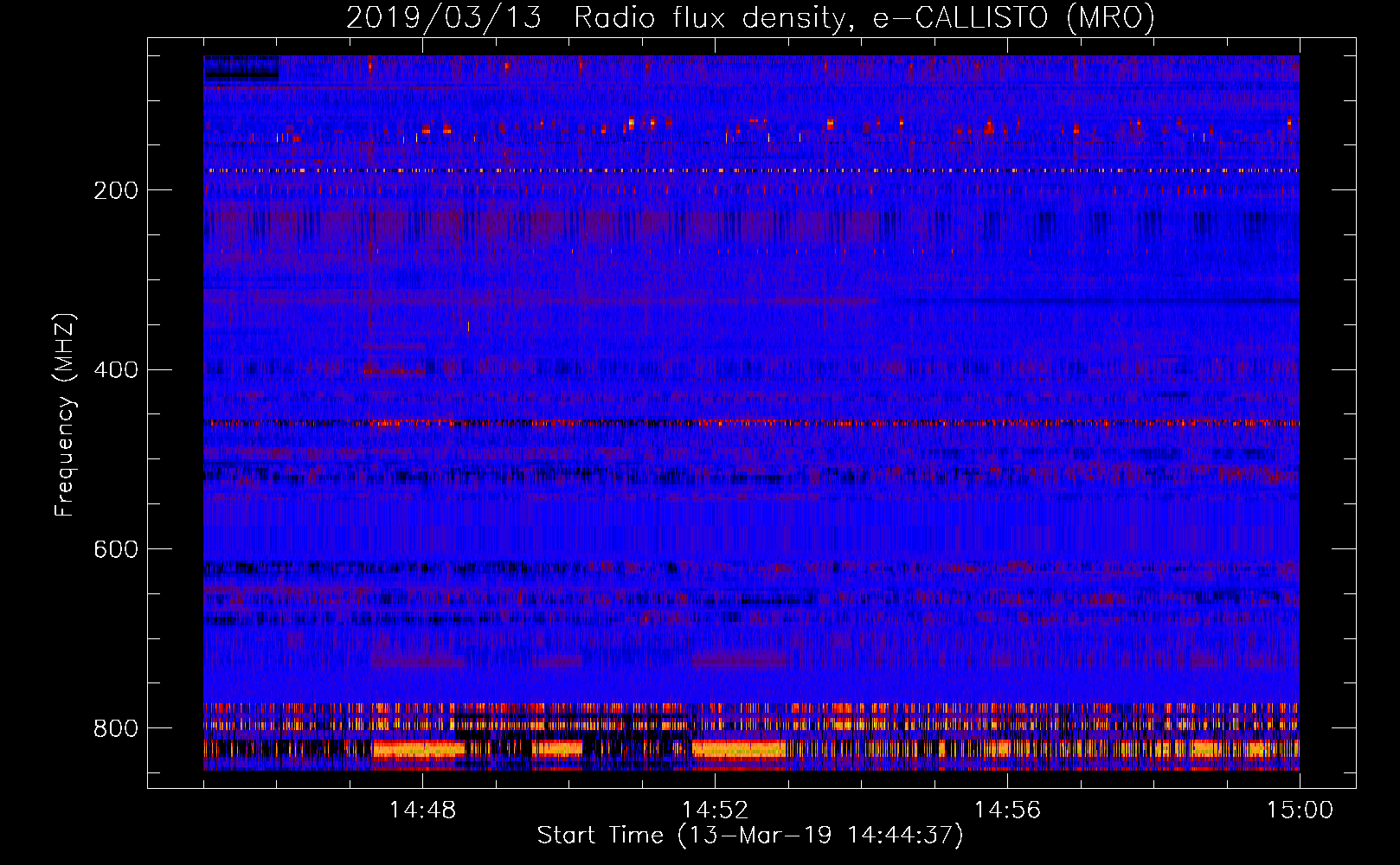Click the 14:56 time tick label
This screenshot has width=1400, height=865.
pos(1007,811)
